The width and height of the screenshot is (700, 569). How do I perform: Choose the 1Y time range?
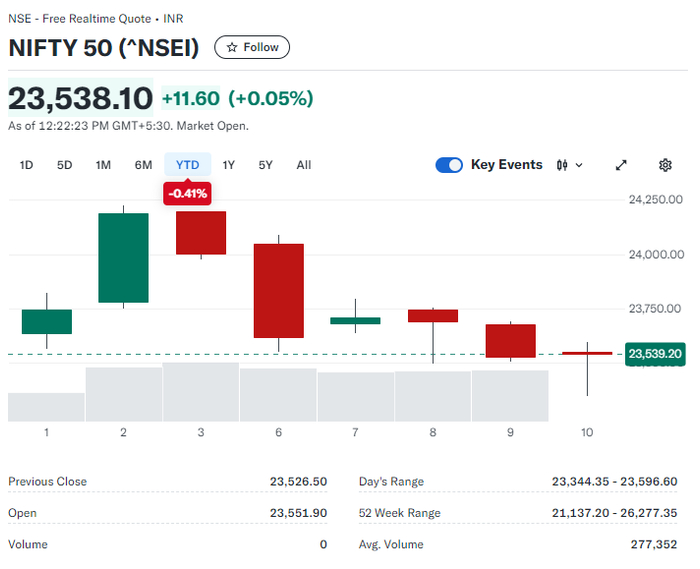pyautogui.click(x=229, y=165)
